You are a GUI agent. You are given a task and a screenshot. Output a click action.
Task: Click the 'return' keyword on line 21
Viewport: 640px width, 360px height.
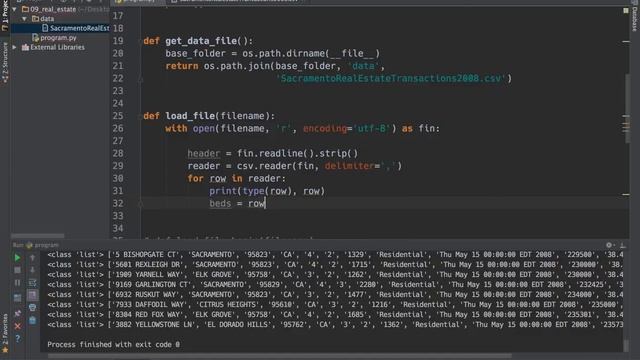(182, 66)
